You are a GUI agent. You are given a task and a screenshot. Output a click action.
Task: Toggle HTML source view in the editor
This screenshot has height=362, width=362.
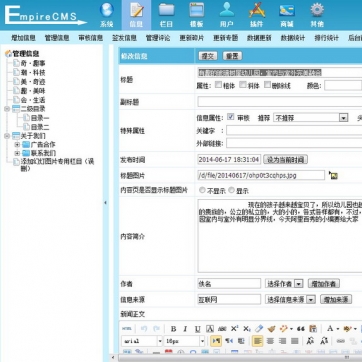[126, 329]
